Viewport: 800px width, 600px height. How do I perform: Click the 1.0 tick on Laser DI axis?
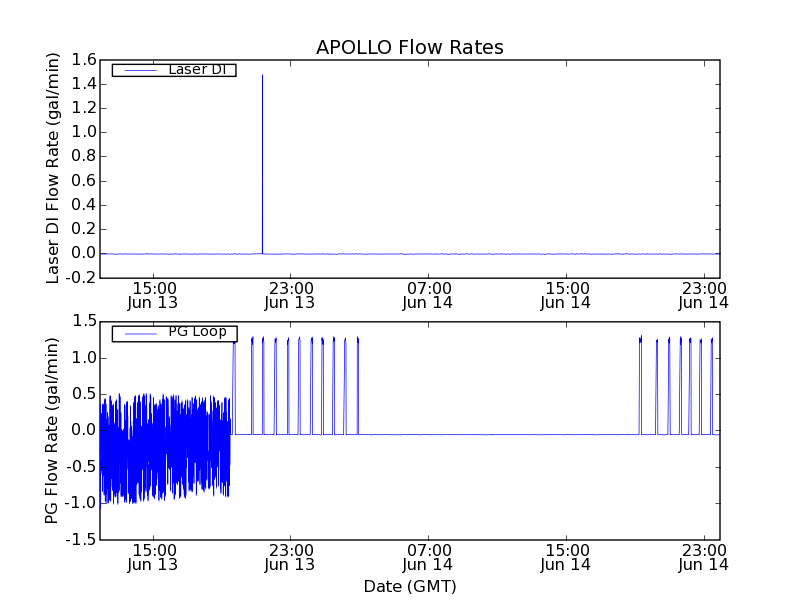tap(84, 132)
